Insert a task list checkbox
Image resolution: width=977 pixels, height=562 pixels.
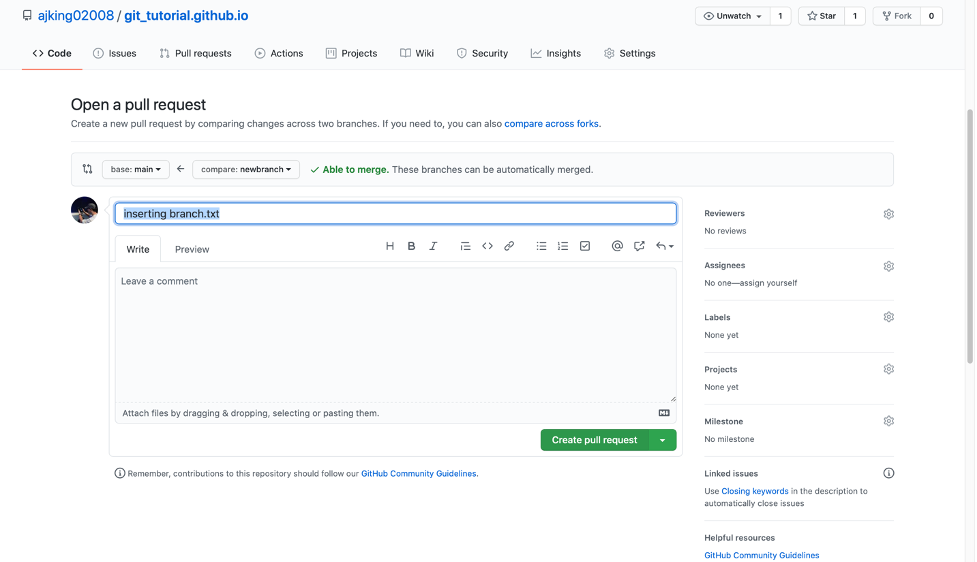585,246
